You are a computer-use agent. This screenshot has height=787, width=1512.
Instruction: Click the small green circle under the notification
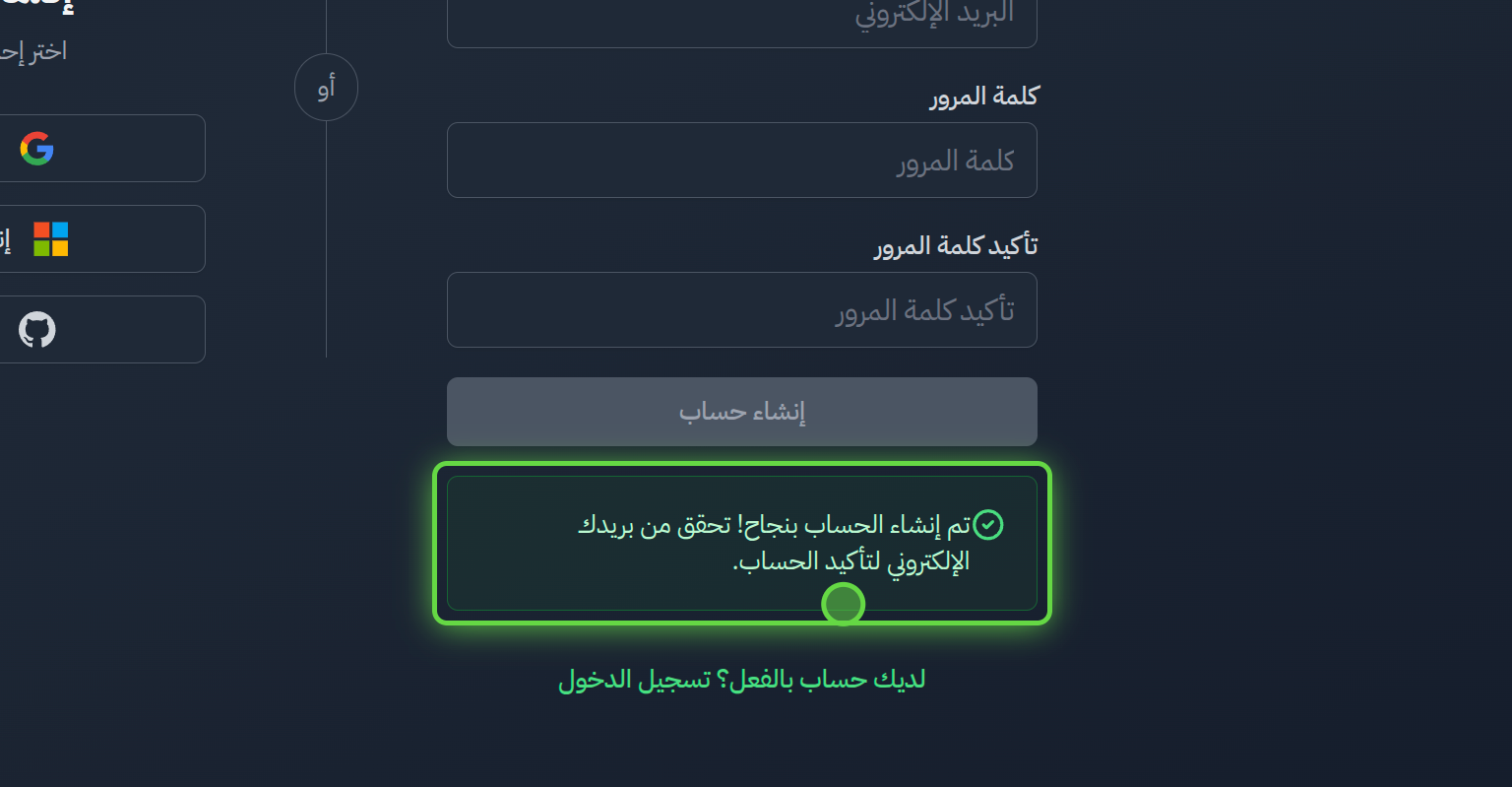[x=843, y=604]
